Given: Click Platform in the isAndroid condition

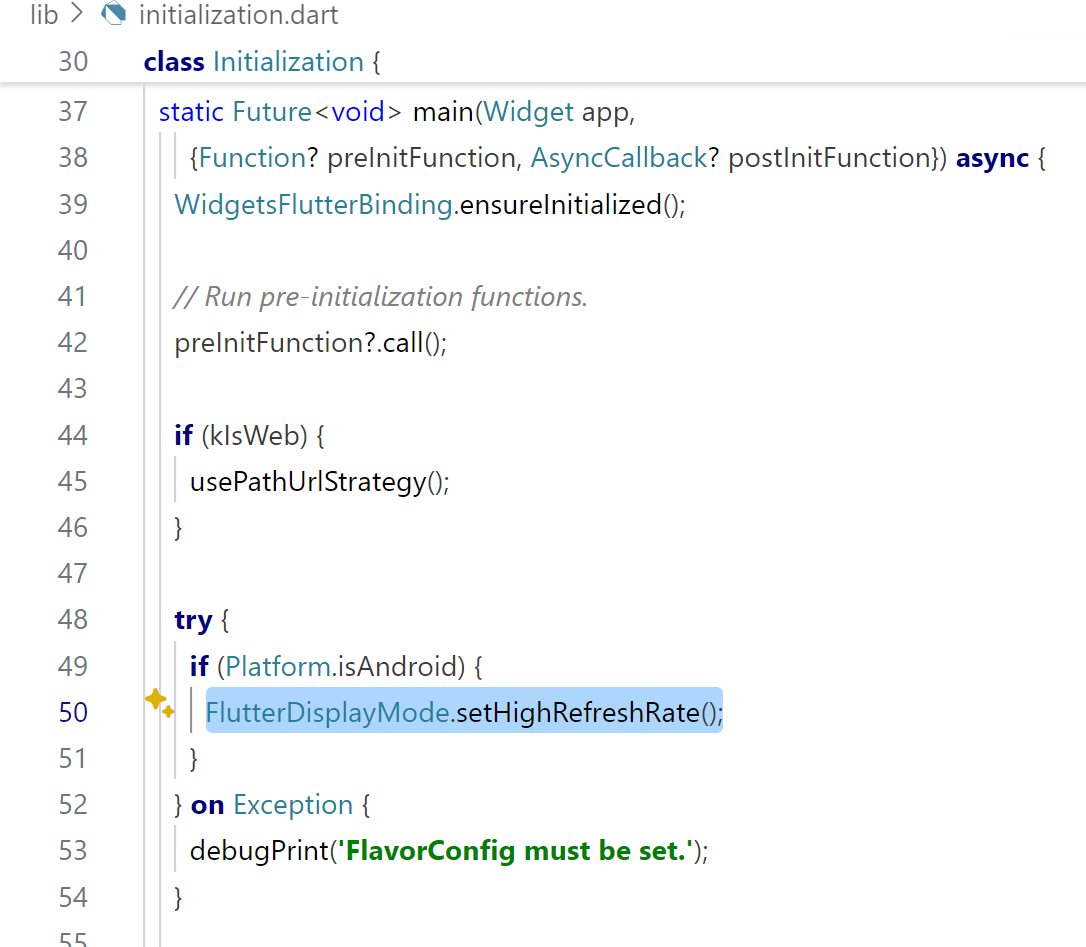Looking at the screenshot, I should click(x=278, y=666).
